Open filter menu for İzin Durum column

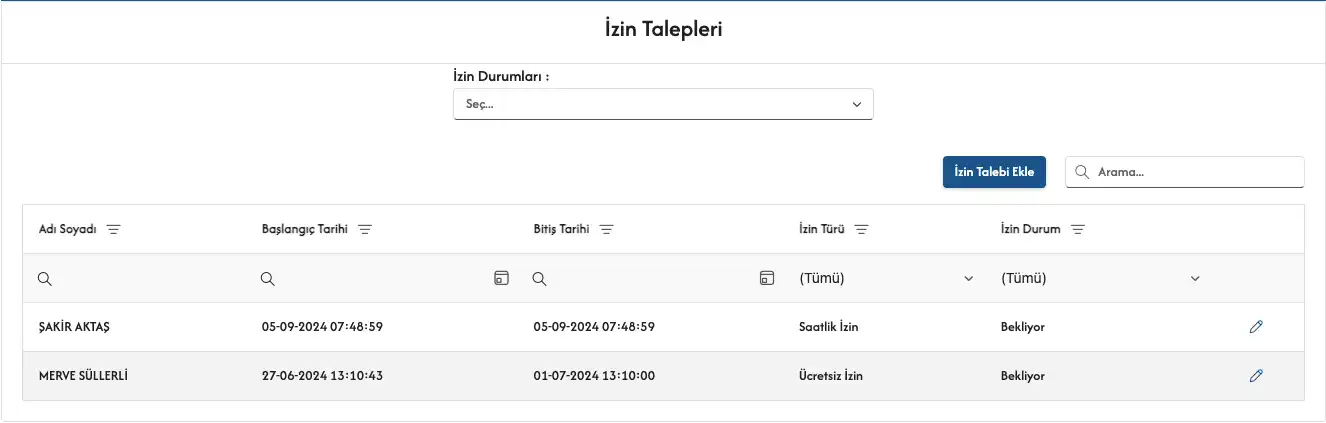[1077, 229]
